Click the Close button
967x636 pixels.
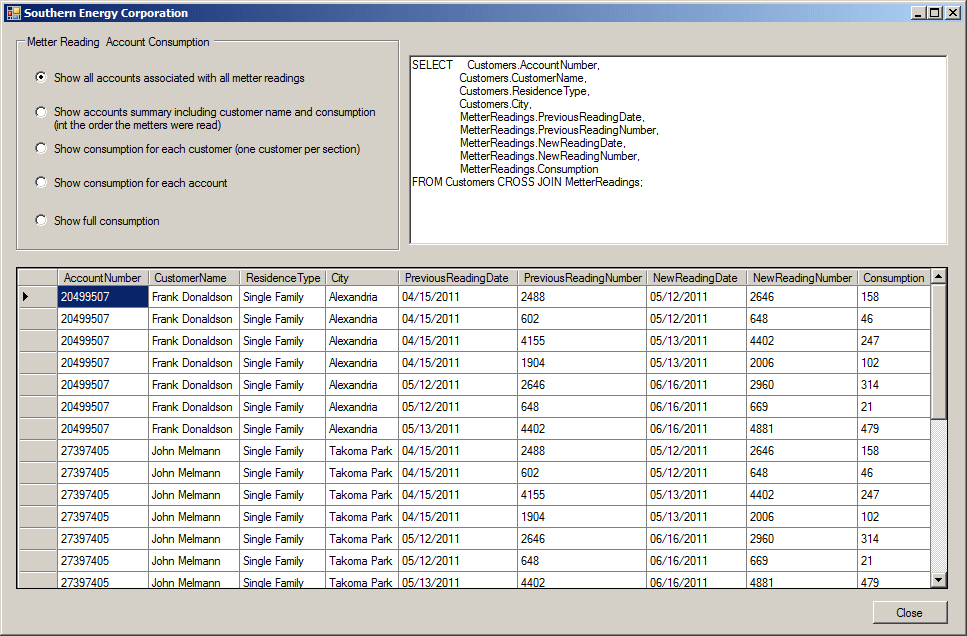pos(910,613)
